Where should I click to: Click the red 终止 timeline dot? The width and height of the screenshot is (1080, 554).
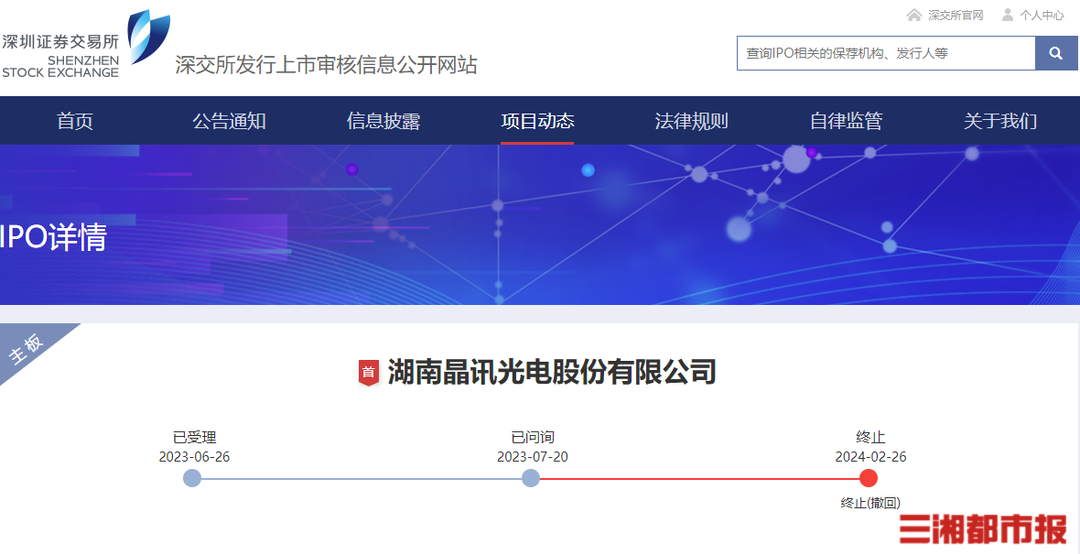pos(869,478)
